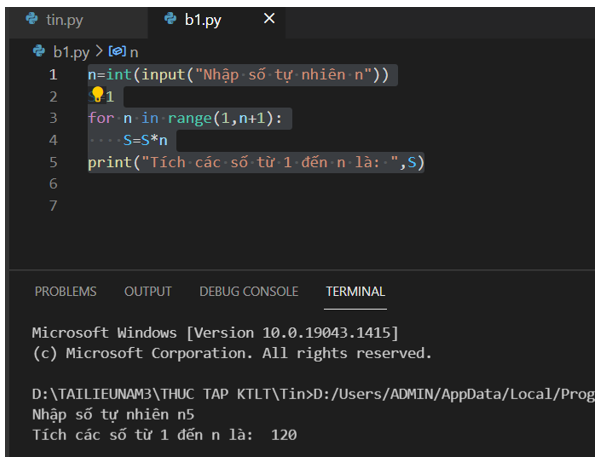This screenshot has height=465, width=603.
Task: Switch to the DEBUG CONSOLE tab
Action: tap(248, 291)
